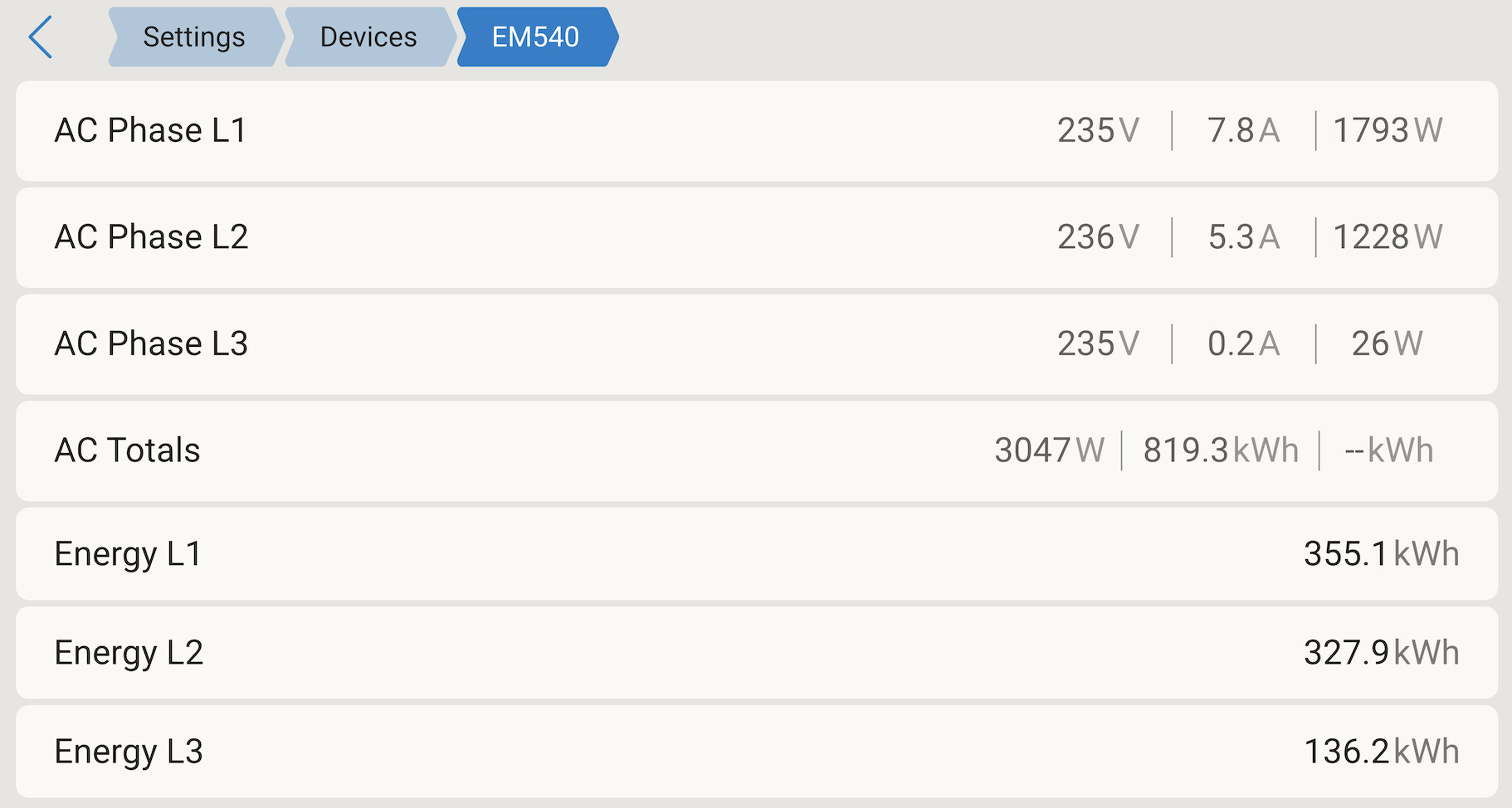Click the 136.2 kWh energy value
The width and height of the screenshot is (1512, 808).
point(1382,752)
